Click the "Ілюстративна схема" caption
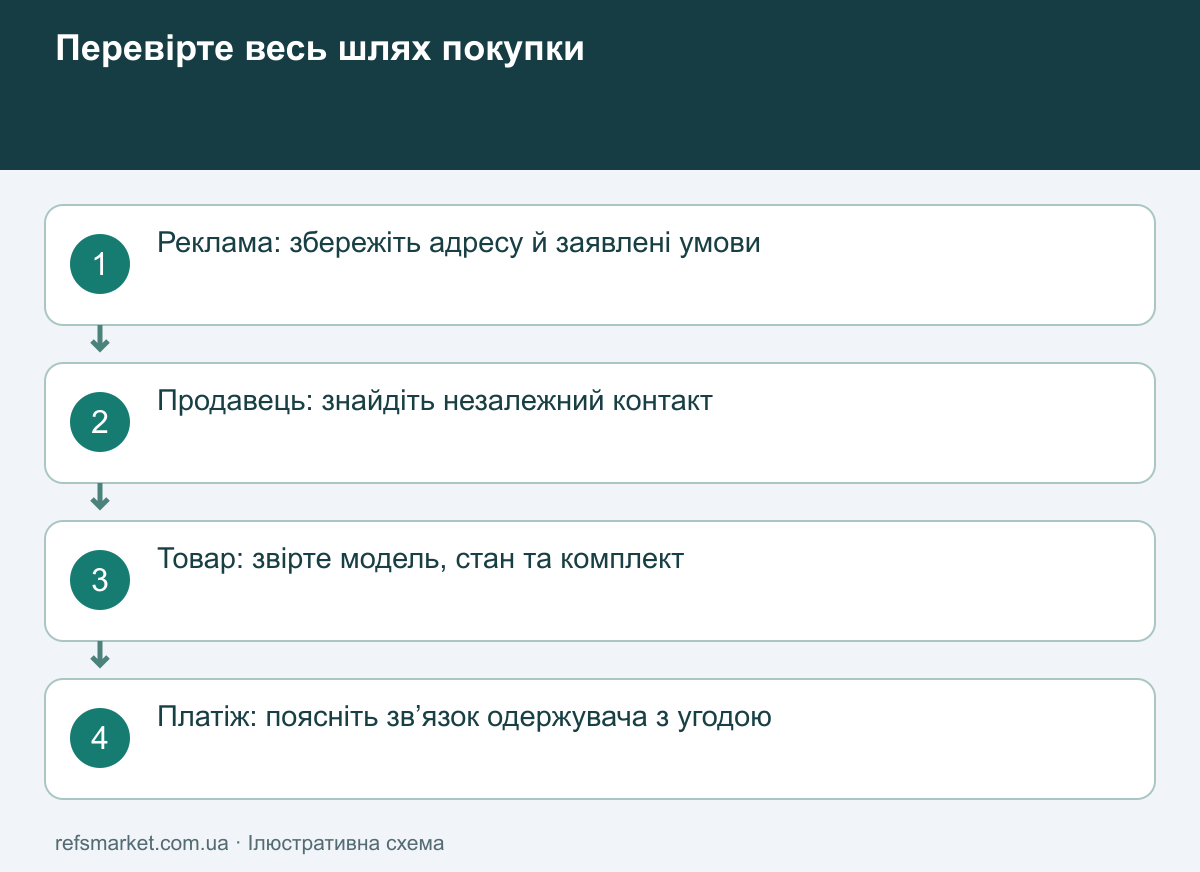Image resolution: width=1200 pixels, height=872 pixels. point(346,843)
